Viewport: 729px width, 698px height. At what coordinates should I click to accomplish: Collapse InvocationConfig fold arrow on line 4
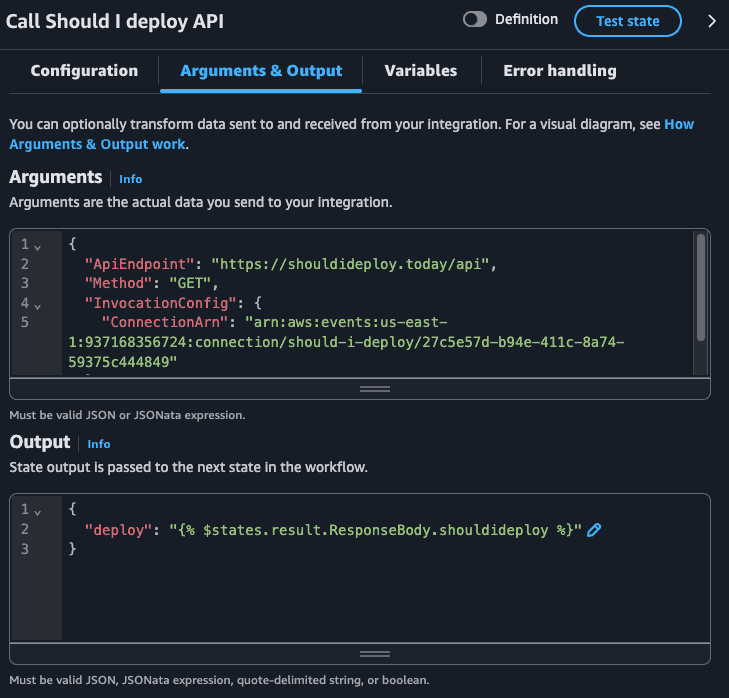tap(38, 306)
